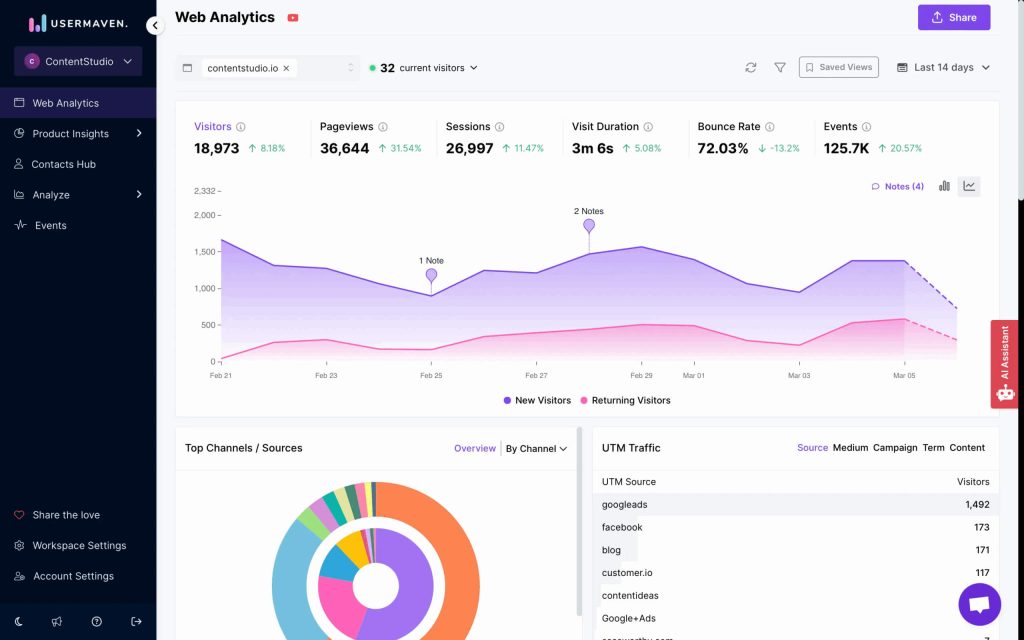
Task: Show info tooltip for Visitors metric
Action: pyautogui.click(x=241, y=127)
